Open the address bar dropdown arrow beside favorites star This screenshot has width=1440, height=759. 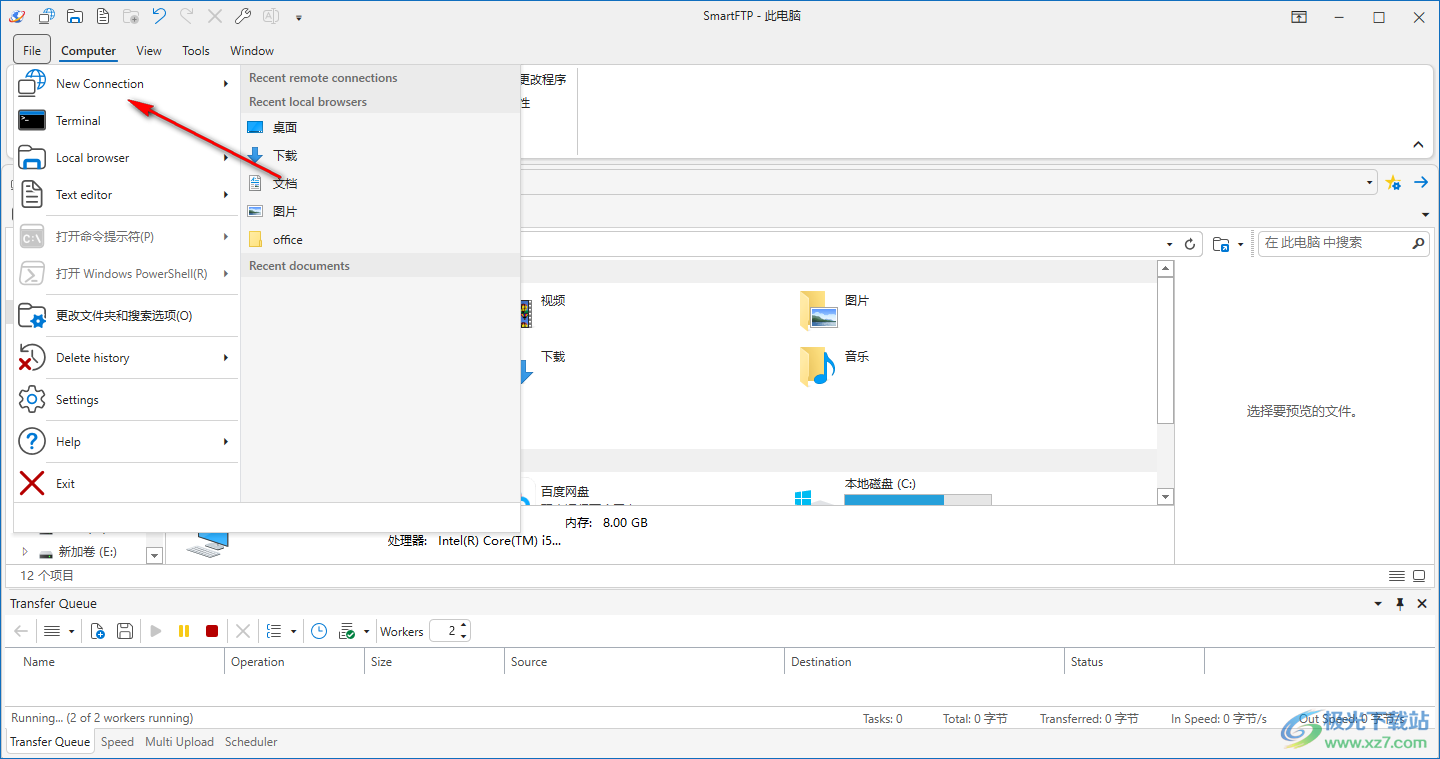point(1370,182)
